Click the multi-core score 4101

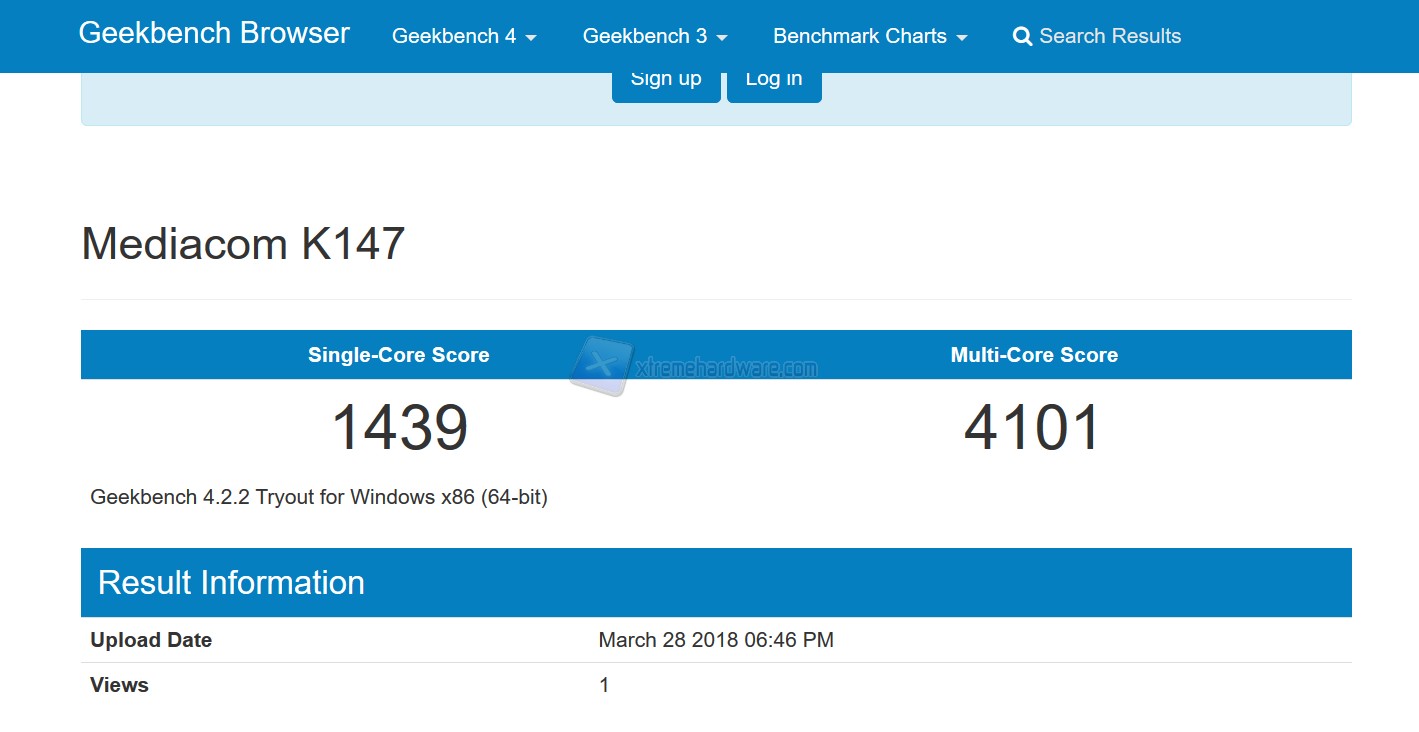click(1034, 426)
